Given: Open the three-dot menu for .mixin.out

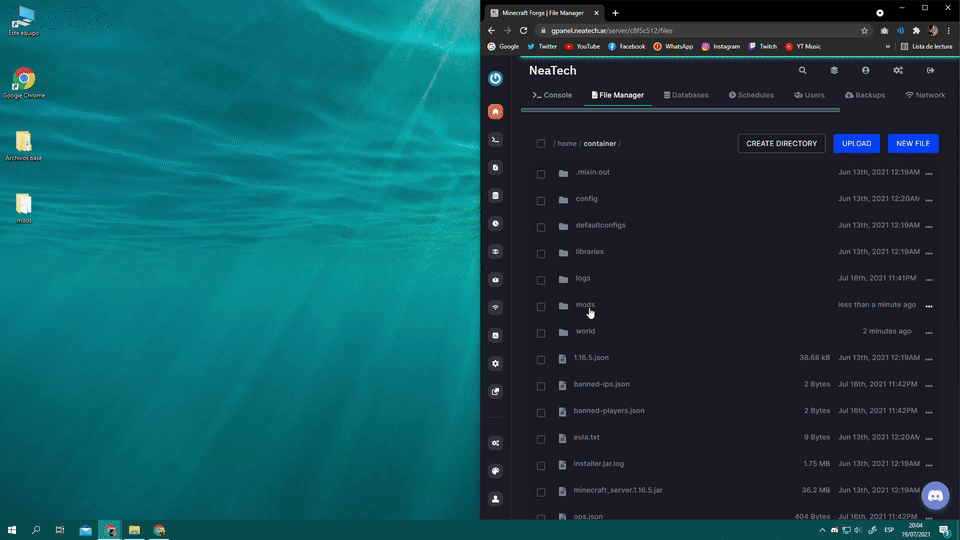Looking at the screenshot, I should pos(929,174).
